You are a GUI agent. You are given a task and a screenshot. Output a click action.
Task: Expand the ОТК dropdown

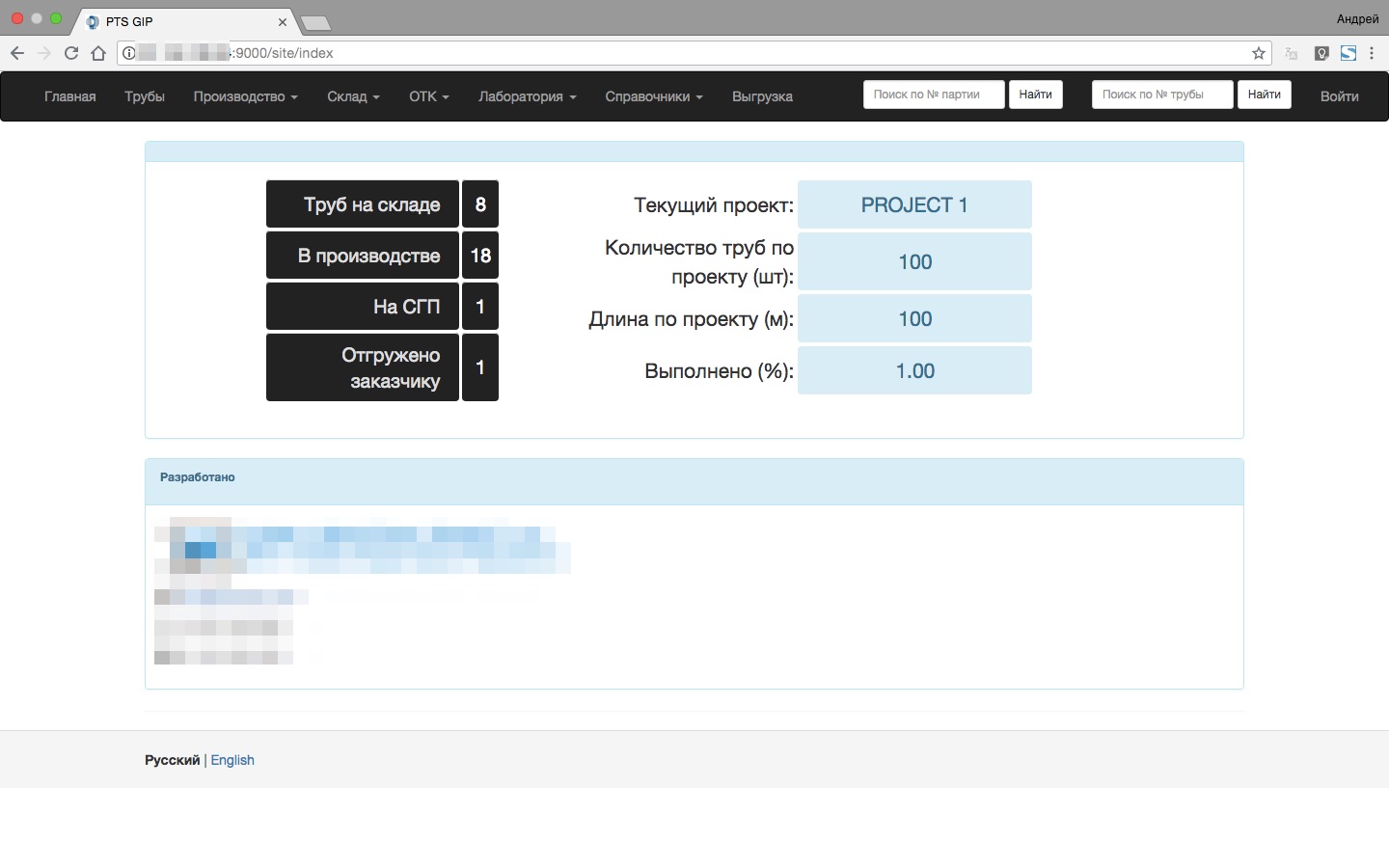click(x=429, y=96)
